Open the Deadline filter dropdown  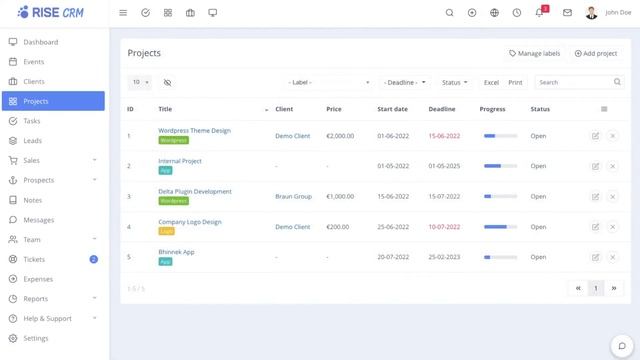404,82
